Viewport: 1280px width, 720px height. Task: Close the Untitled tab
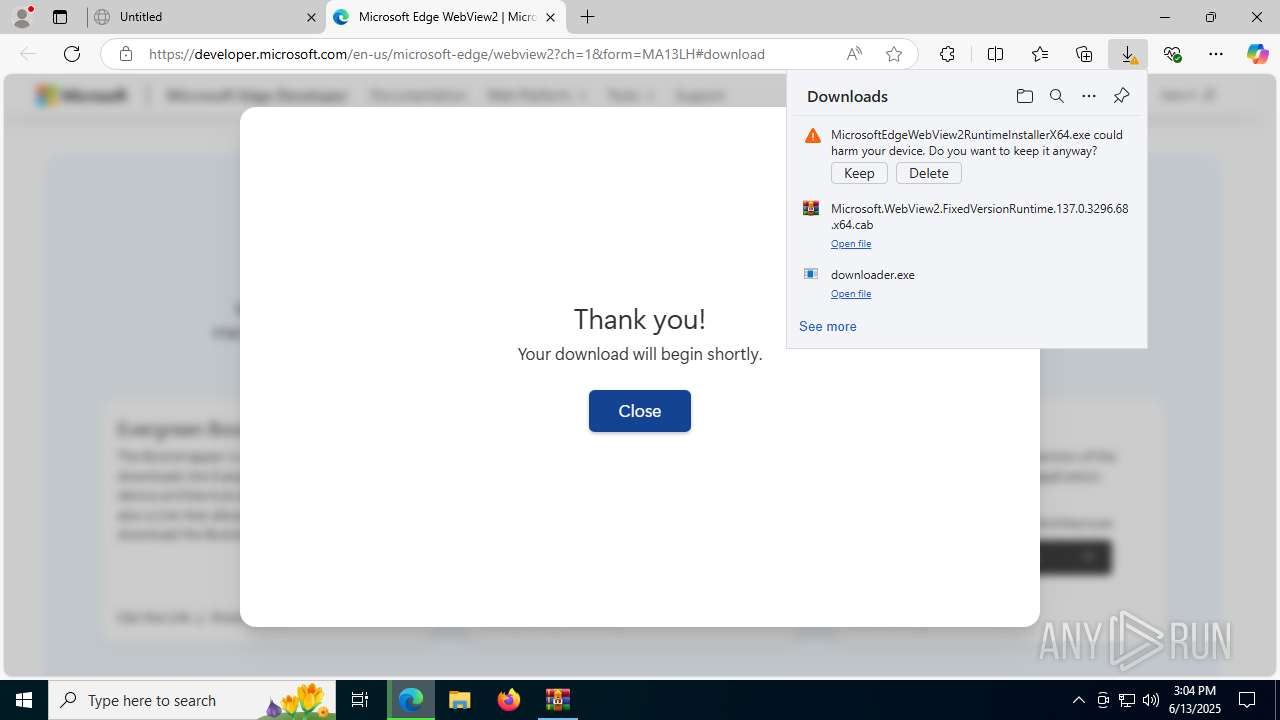(x=311, y=17)
